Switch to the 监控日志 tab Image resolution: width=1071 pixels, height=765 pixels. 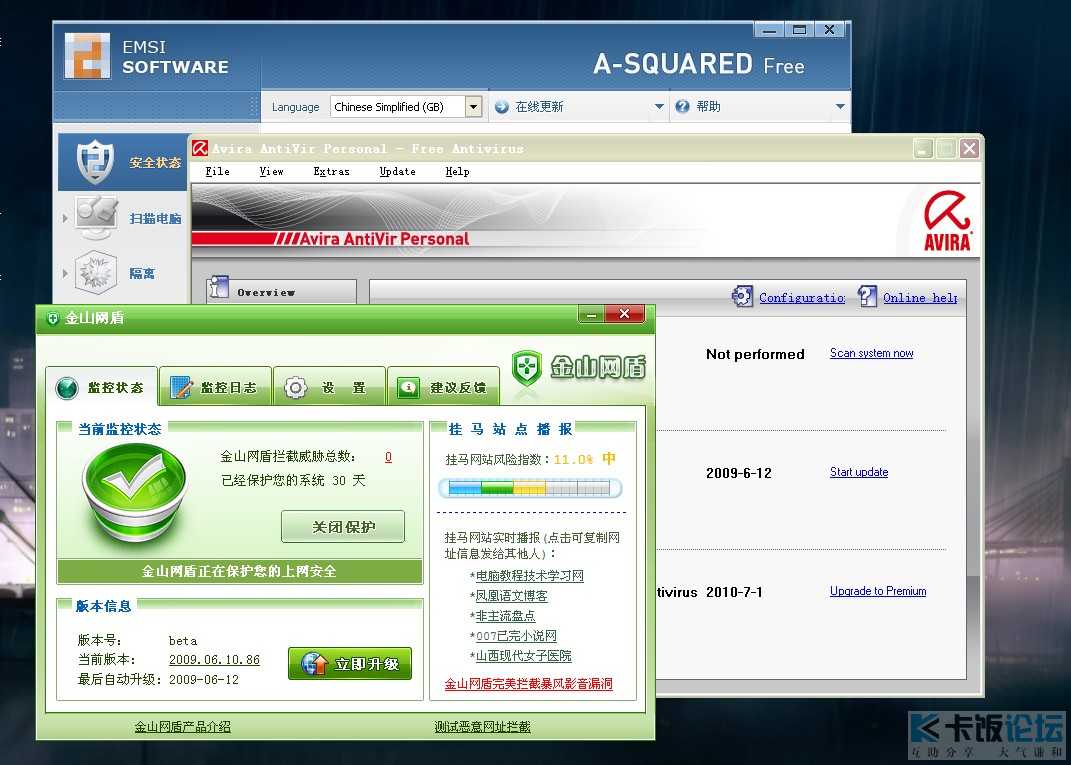[215, 387]
